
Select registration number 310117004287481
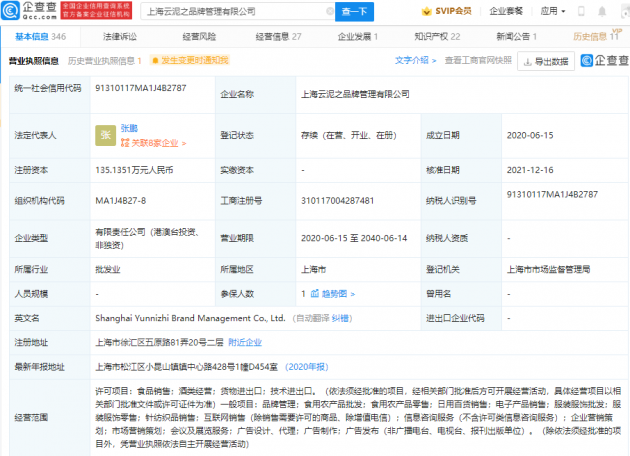tap(338, 200)
